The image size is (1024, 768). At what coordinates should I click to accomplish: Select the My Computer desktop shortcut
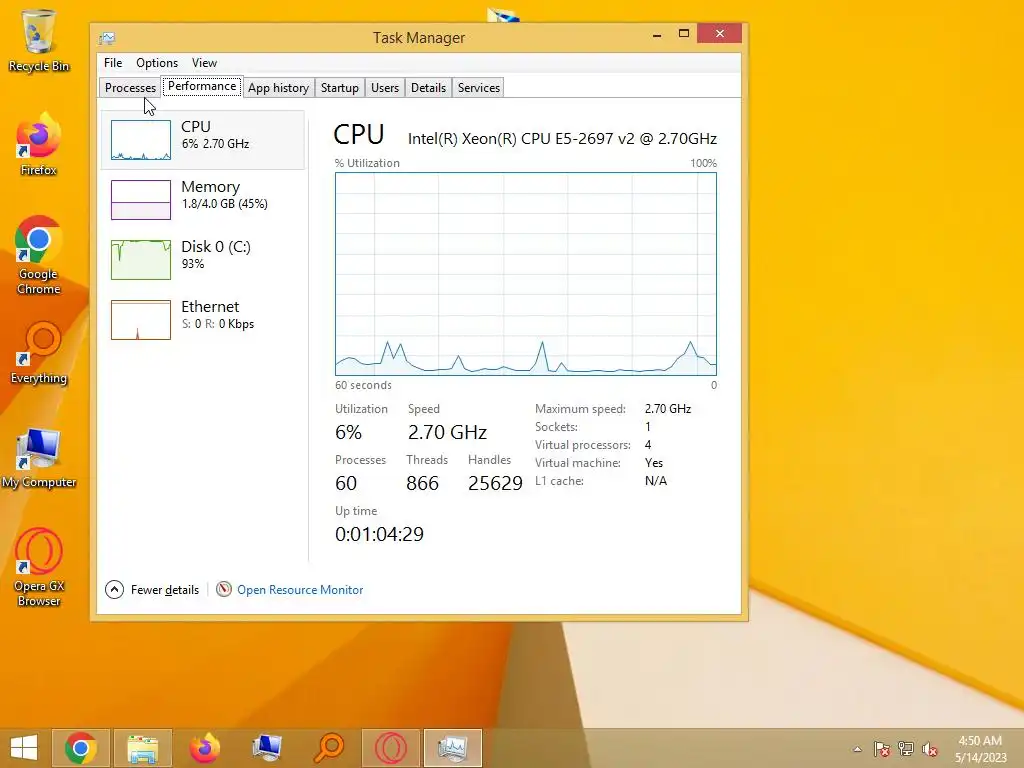[39, 458]
